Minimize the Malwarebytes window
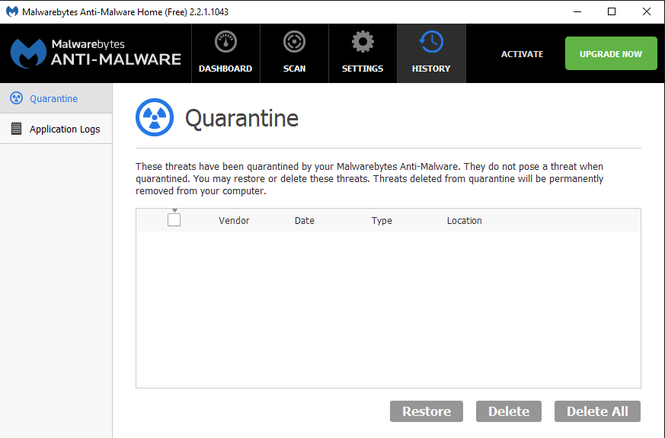 click(577, 12)
